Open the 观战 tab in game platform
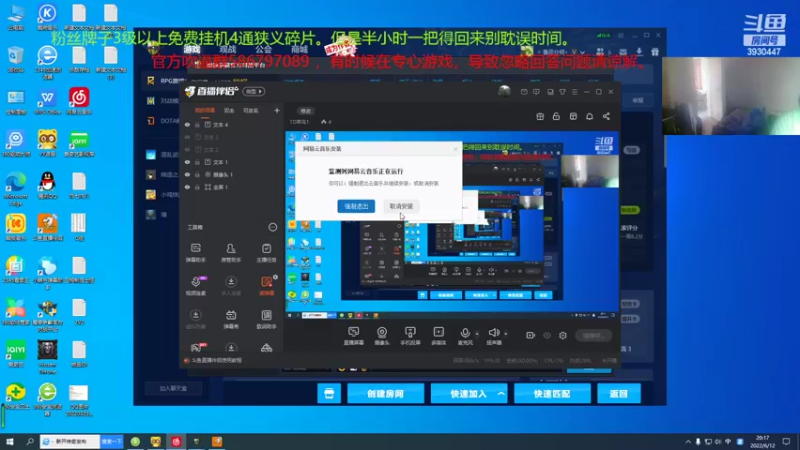Screen dimensions: 800x450 click(228, 49)
